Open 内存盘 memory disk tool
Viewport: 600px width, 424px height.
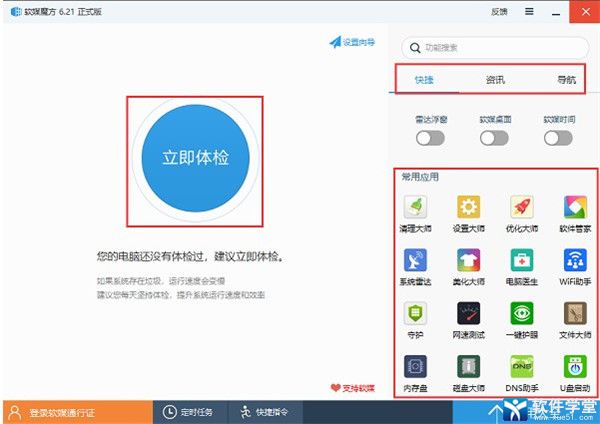pos(415,366)
